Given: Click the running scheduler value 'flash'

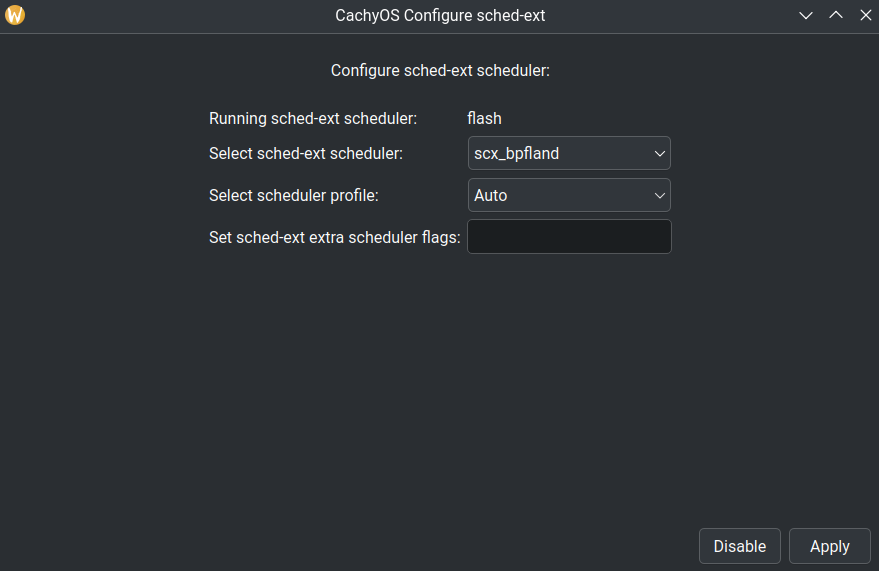Looking at the screenshot, I should click(484, 118).
